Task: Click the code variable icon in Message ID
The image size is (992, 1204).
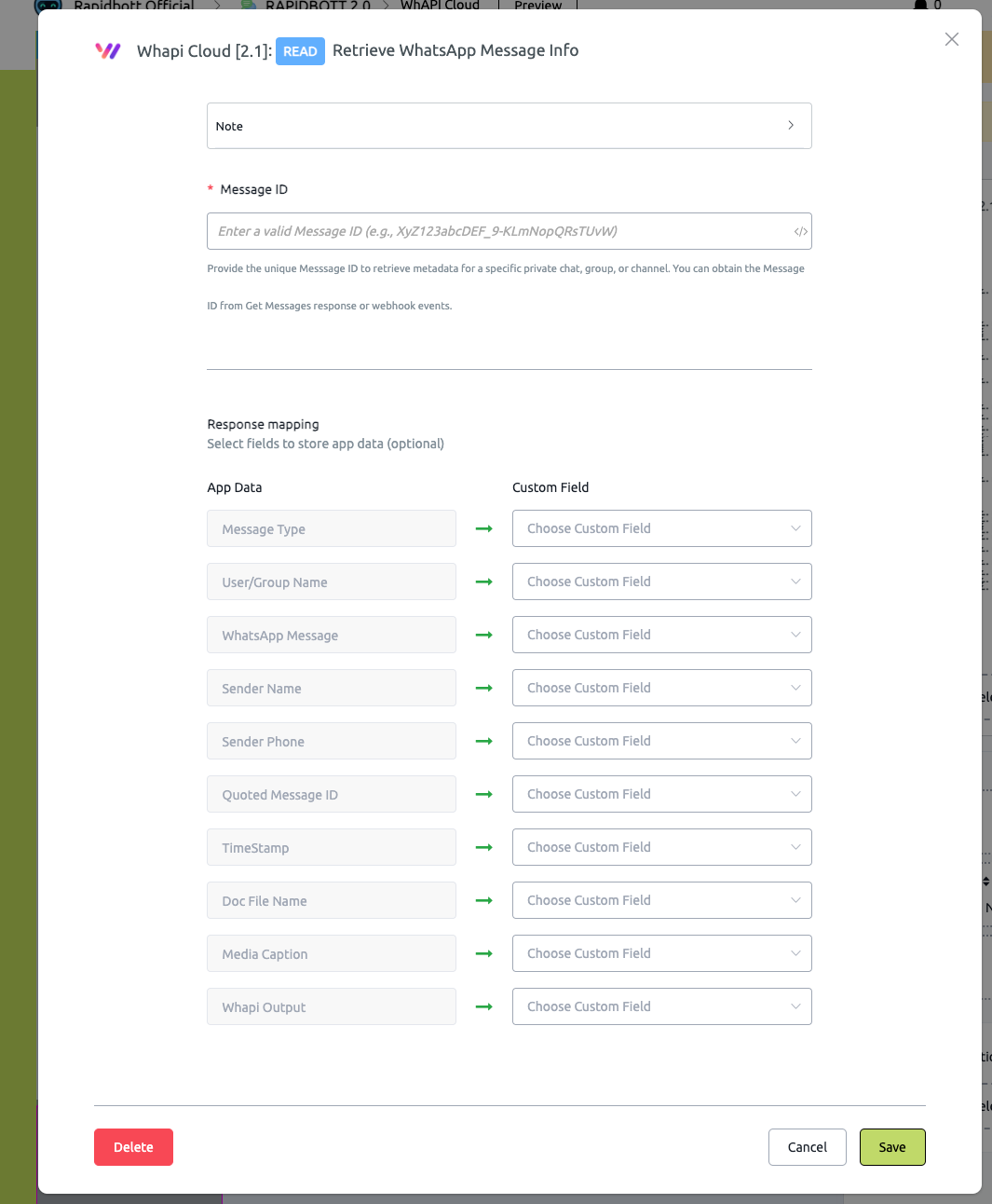Action: coord(800,232)
